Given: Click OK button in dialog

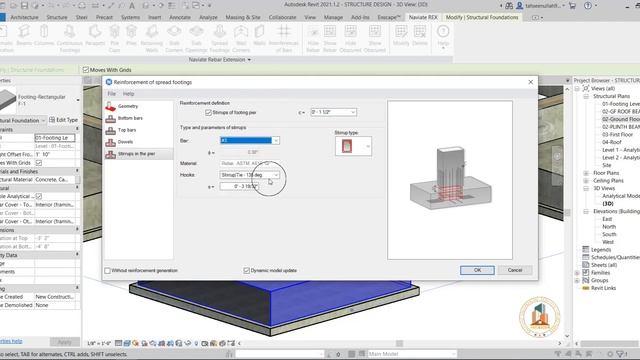Looking at the screenshot, I should click(477, 270).
